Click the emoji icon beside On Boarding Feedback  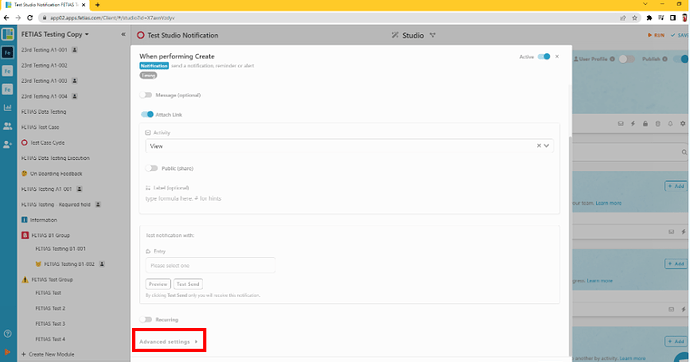pos(24,174)
